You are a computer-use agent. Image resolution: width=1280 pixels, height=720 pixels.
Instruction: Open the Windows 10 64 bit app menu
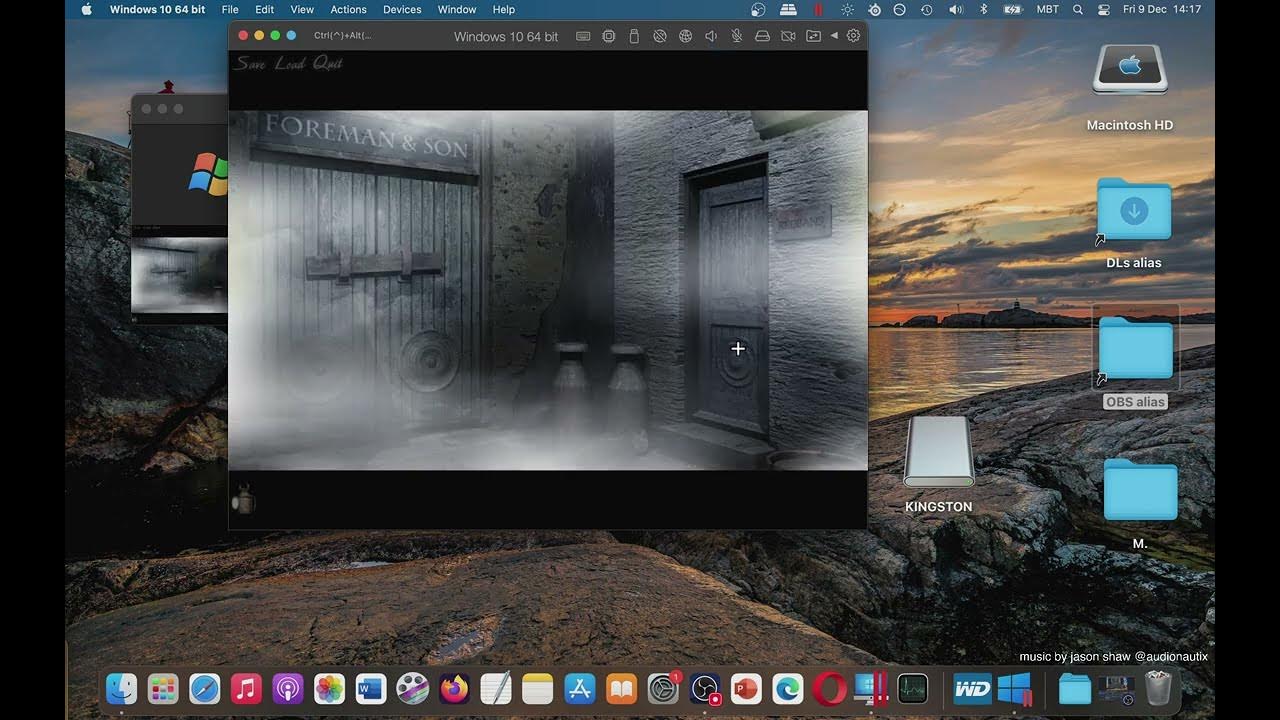click(157, 9)
